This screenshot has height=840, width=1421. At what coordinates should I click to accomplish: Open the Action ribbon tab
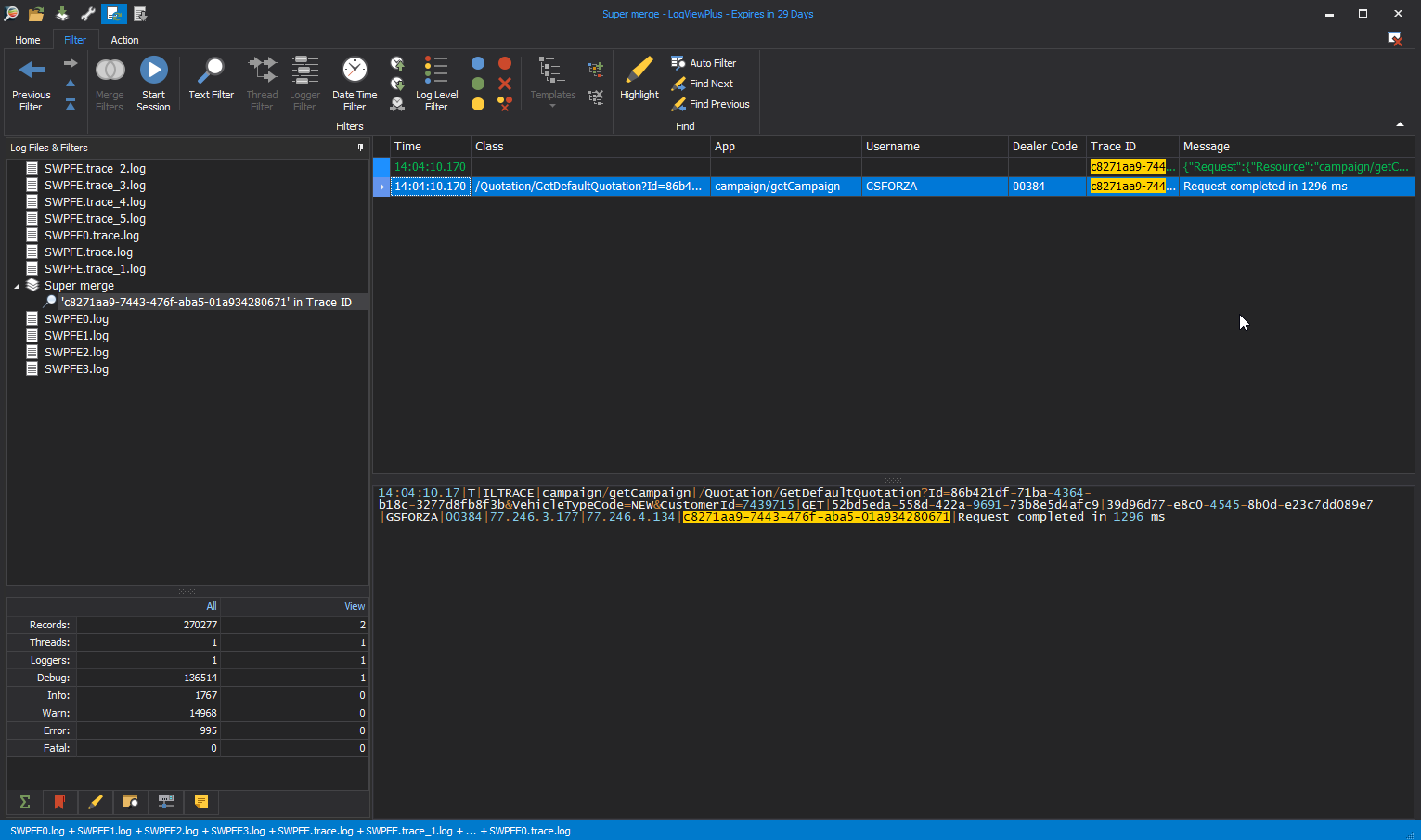124,40
